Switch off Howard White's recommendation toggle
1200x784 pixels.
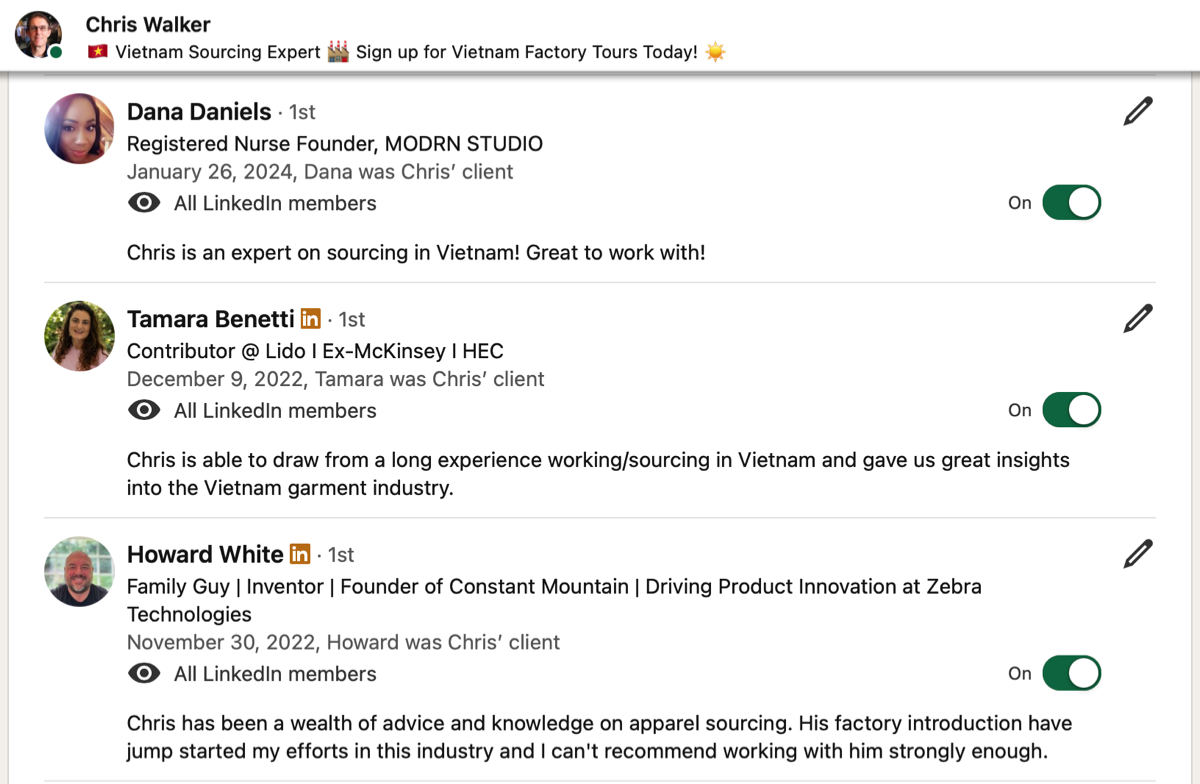pos(1071,674)
